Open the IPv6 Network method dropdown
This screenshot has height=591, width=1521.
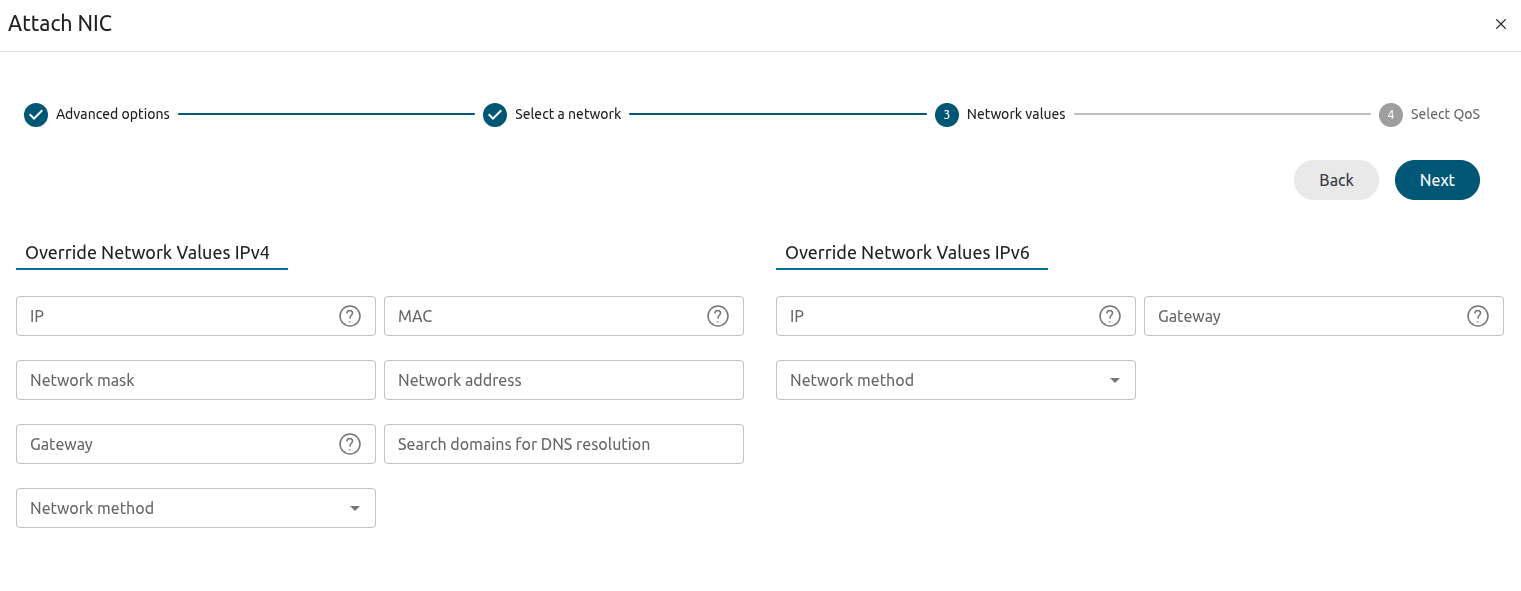pos(956,380)
